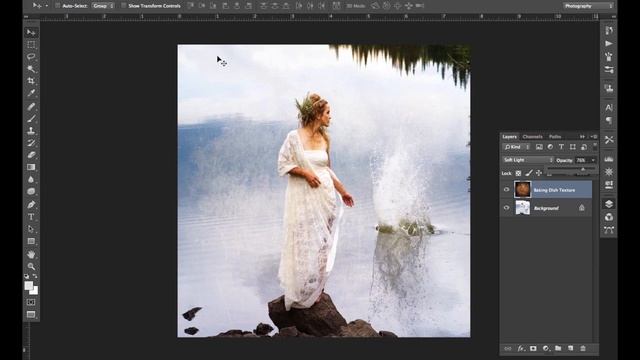Screen dimensions: 640x360
Task: Open Actions panel play icon
Action: tap(609, 44)
